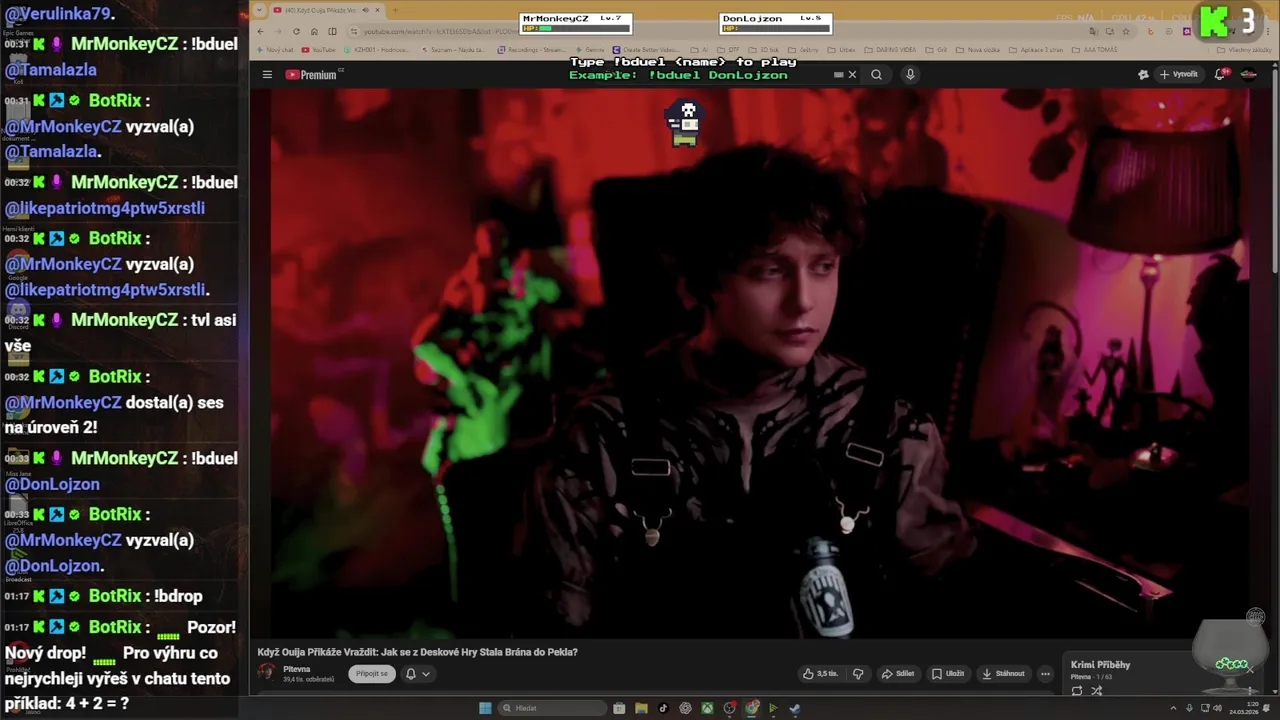
Task: Open the YouTube notifications bell in the header
Action: [1220, 74]
